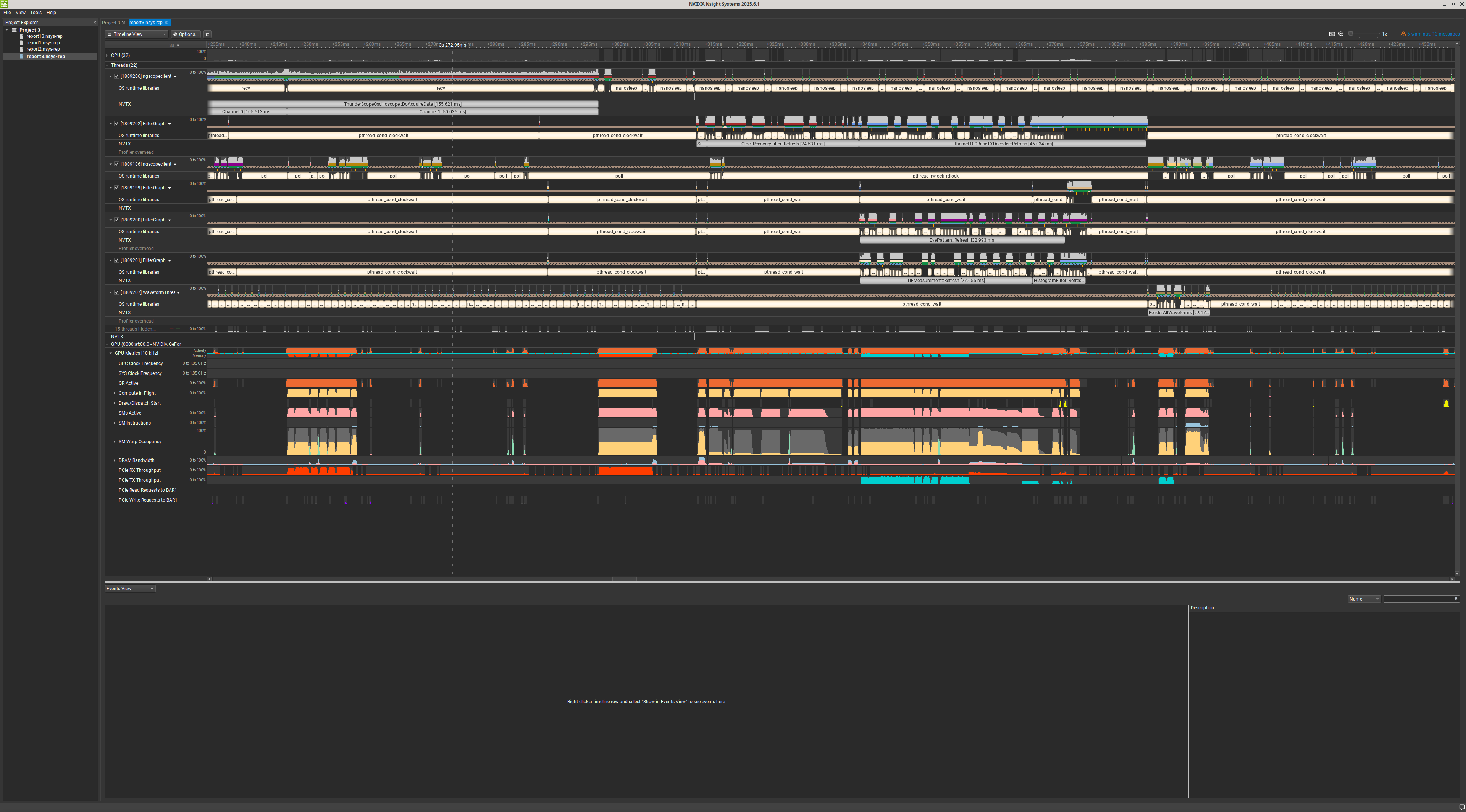Click the timeline zoom slider handle
Viewport: 1466px width, 812px height.
click(1350, 34)
